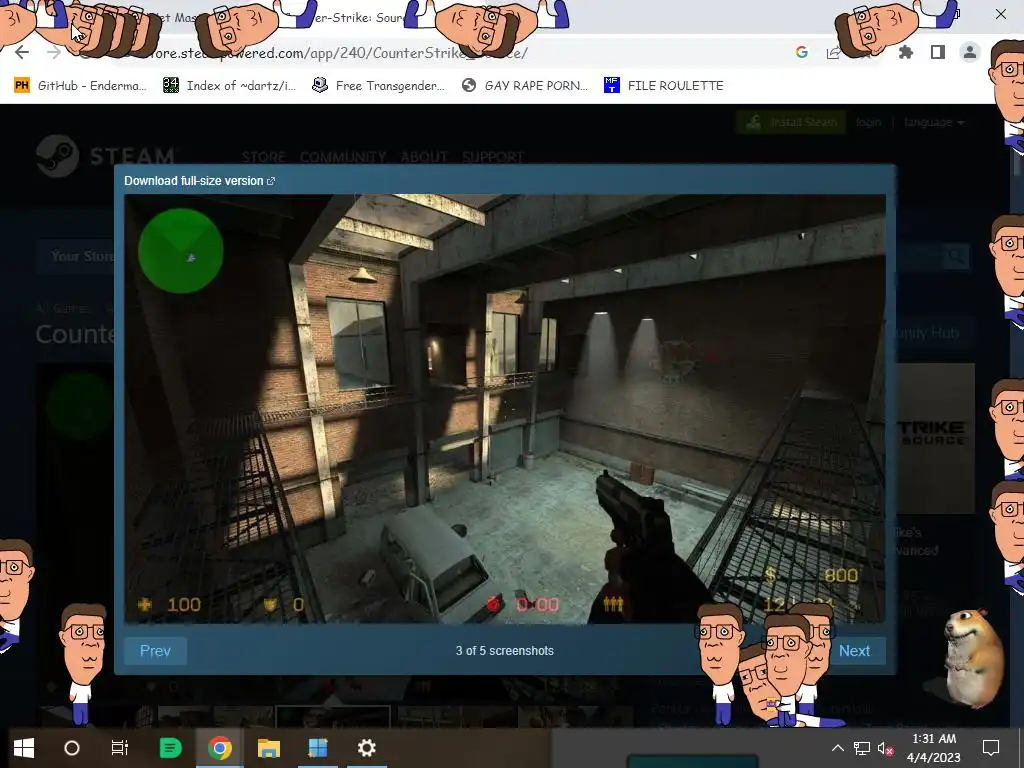Open File Explorer from the taskbar
Image resolution: width=1024 pixels, height=768 pixels.
(268, 748)
